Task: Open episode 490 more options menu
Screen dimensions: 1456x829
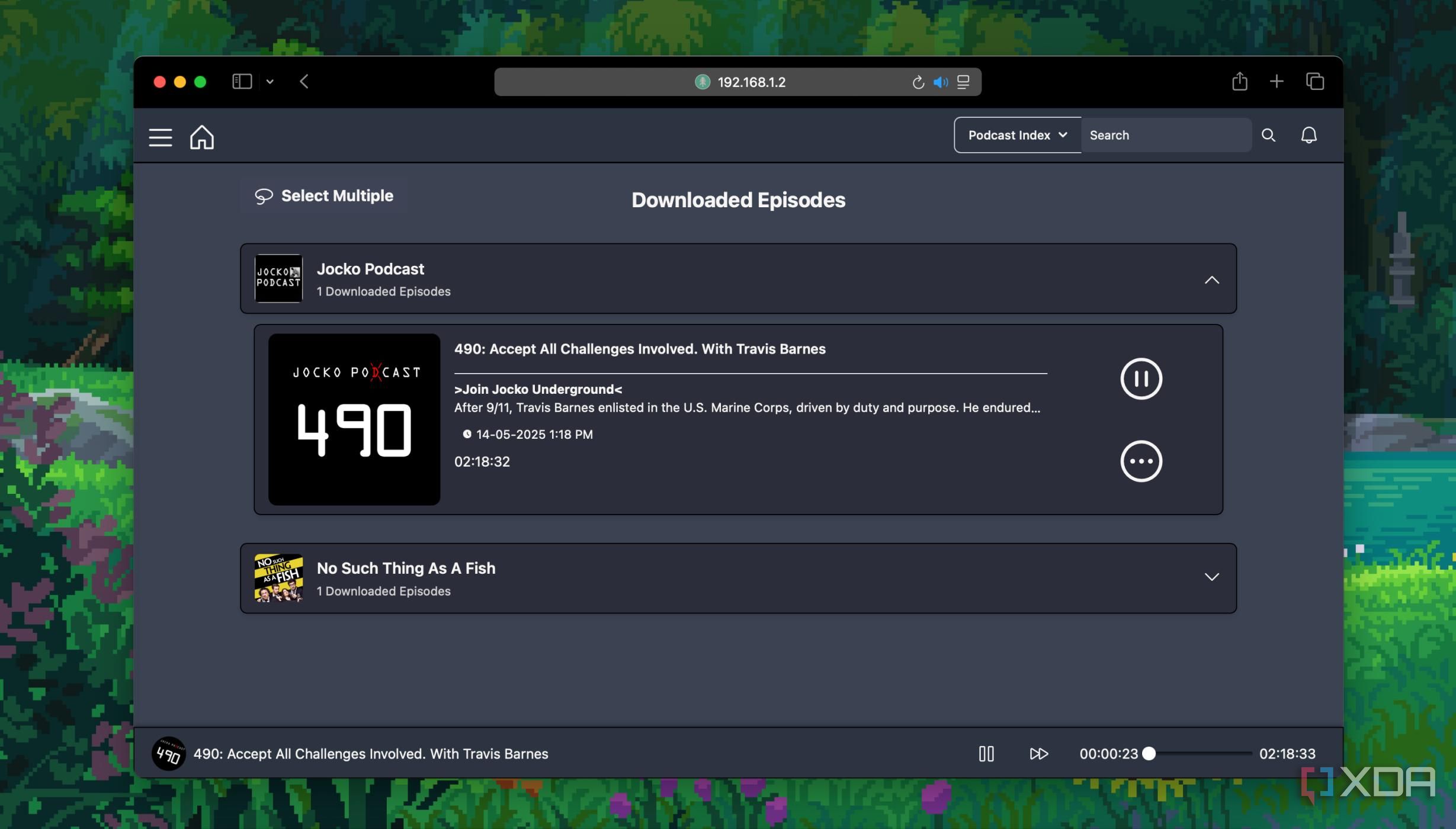Action: click(1141, 461)
